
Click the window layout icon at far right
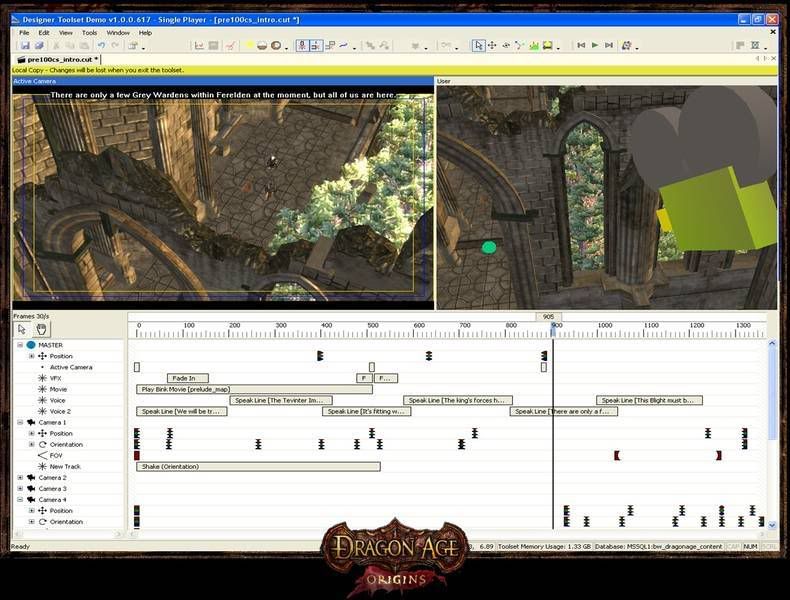click(x=755, y=45)
